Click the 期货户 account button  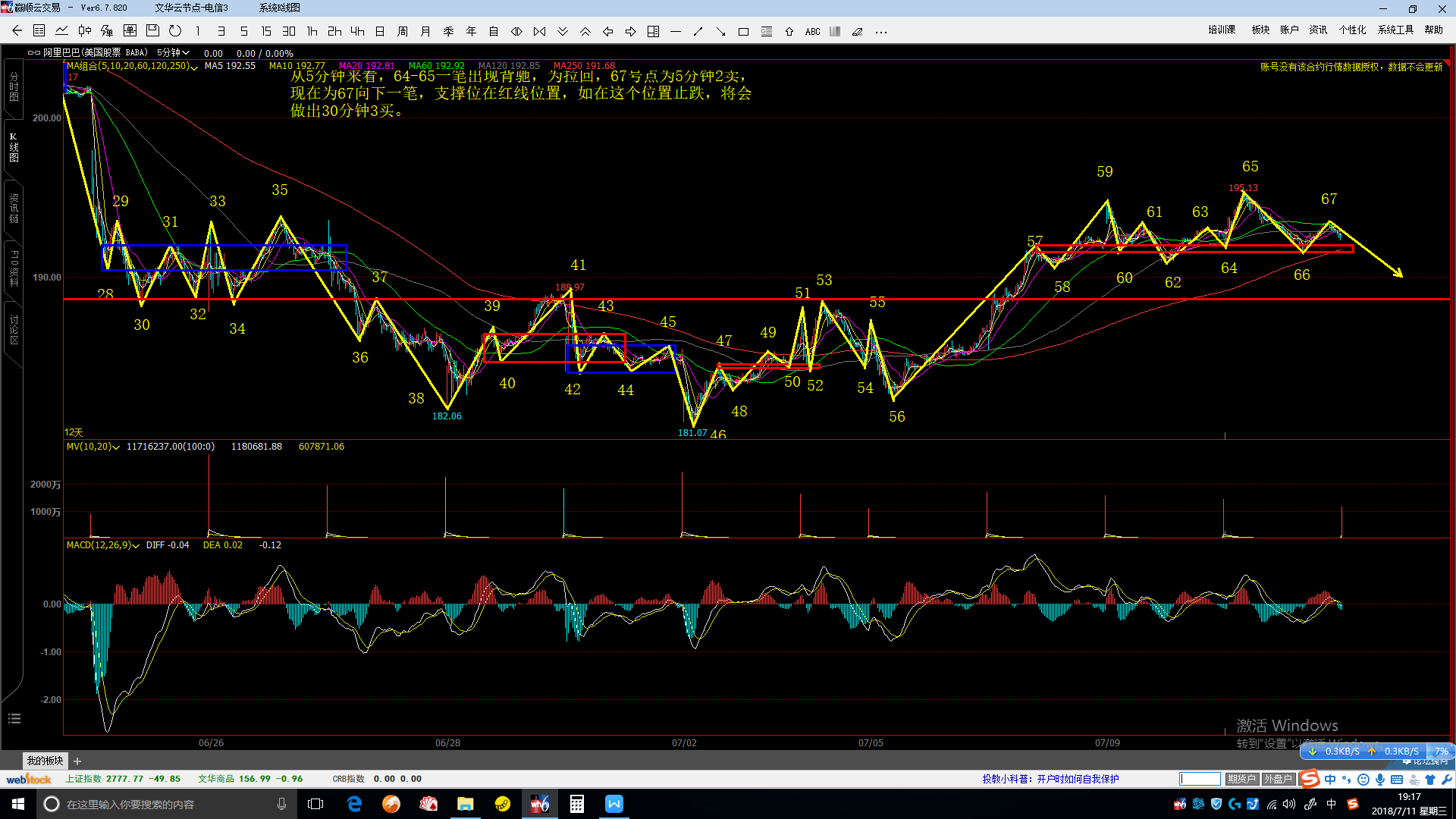pyautogui.click(x=1242, y=779)
